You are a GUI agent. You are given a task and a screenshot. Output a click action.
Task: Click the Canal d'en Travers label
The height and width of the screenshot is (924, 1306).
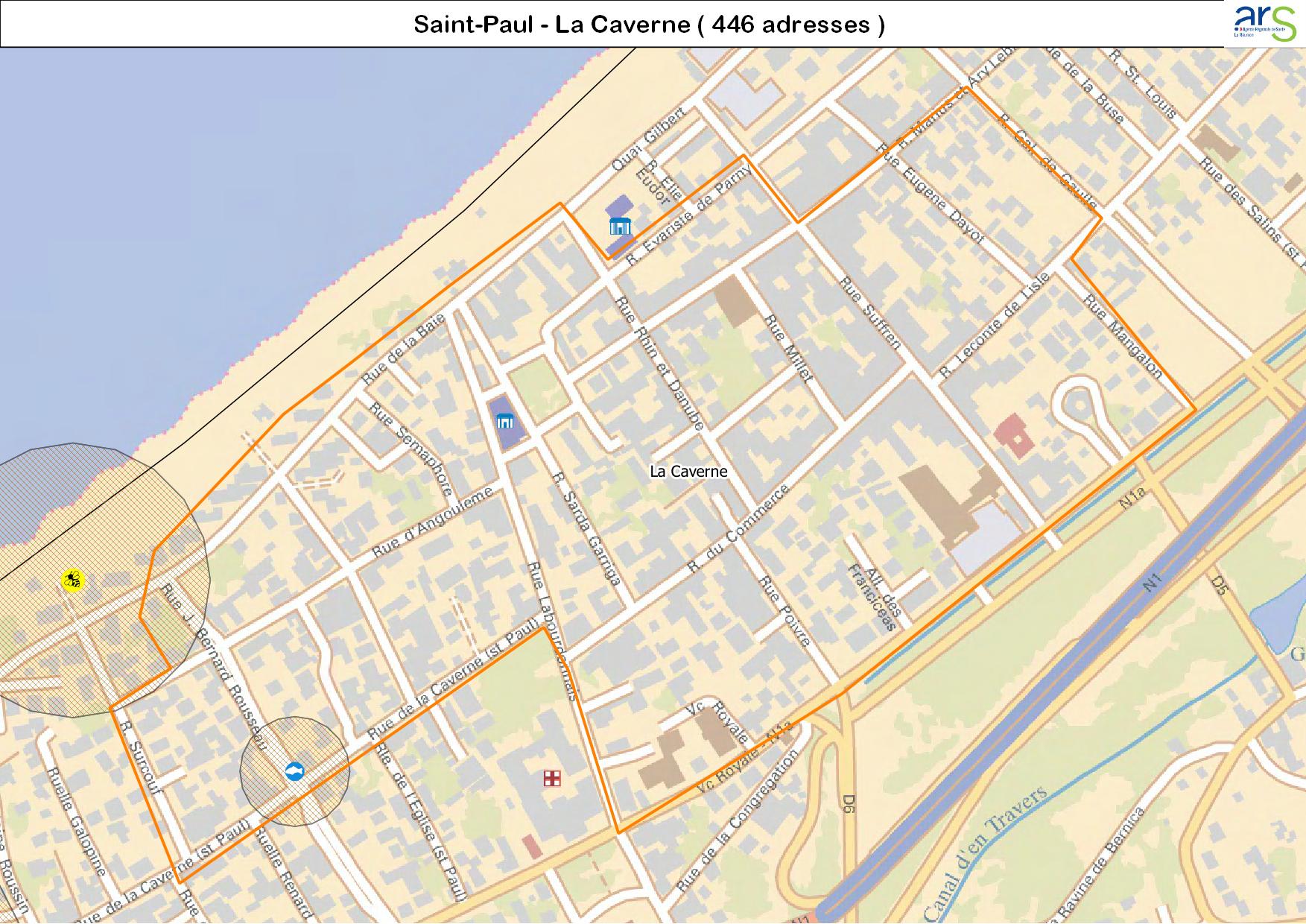[985, 854]
